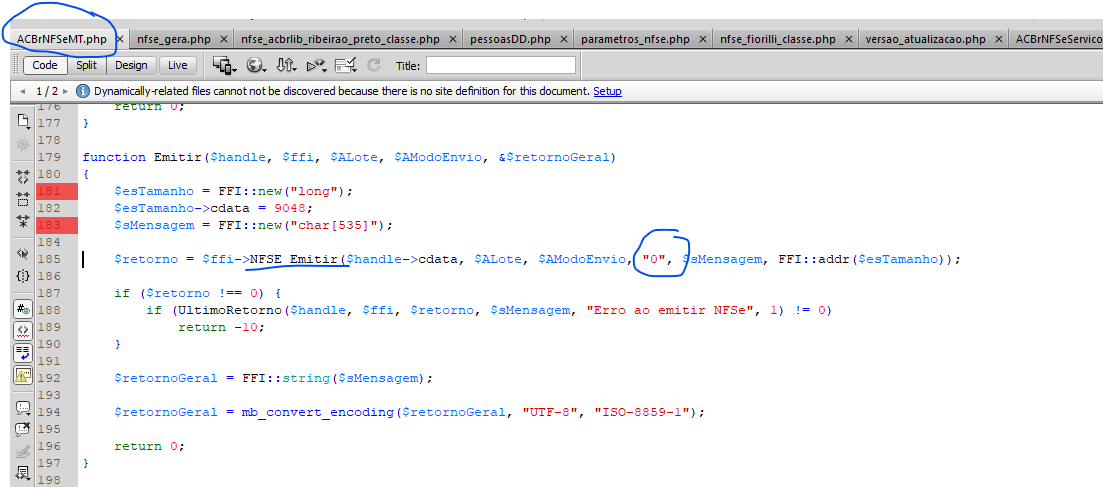This screenshot has height=487, width=1103.
Task: Click NFSE_Emitir in line 185
Action: [294, 259]
